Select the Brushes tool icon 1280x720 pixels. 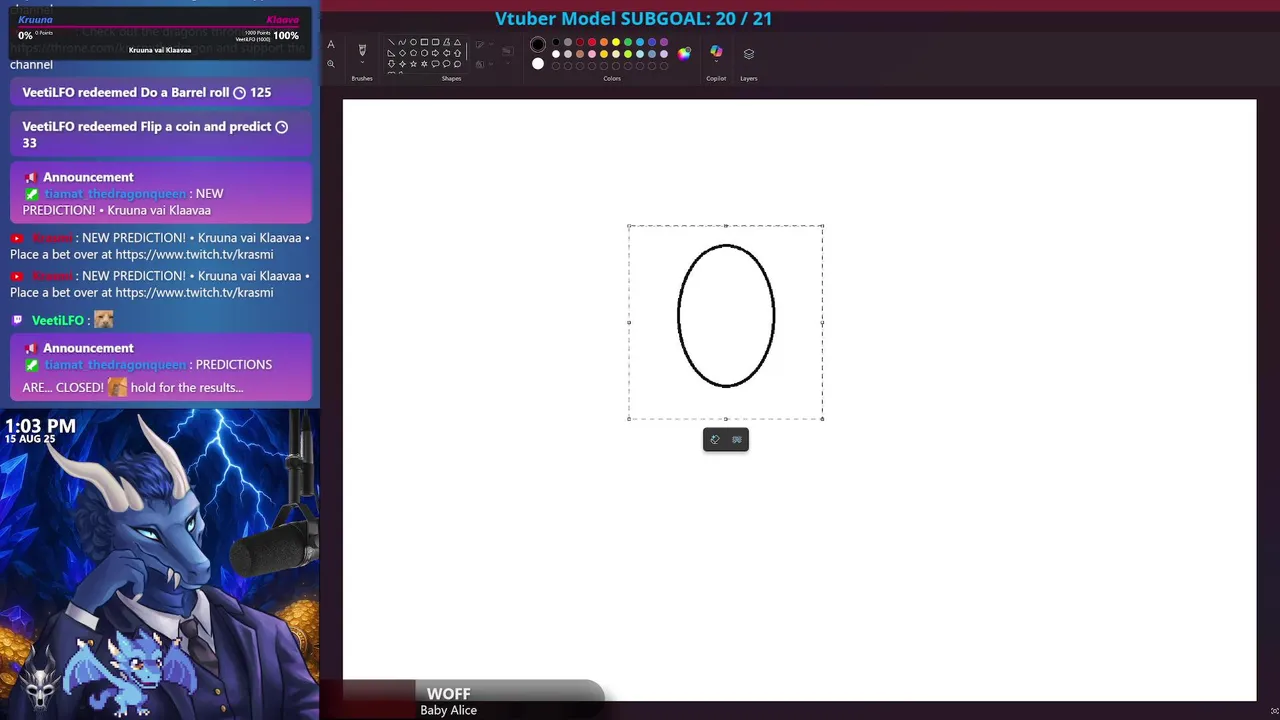coord(362,49)
